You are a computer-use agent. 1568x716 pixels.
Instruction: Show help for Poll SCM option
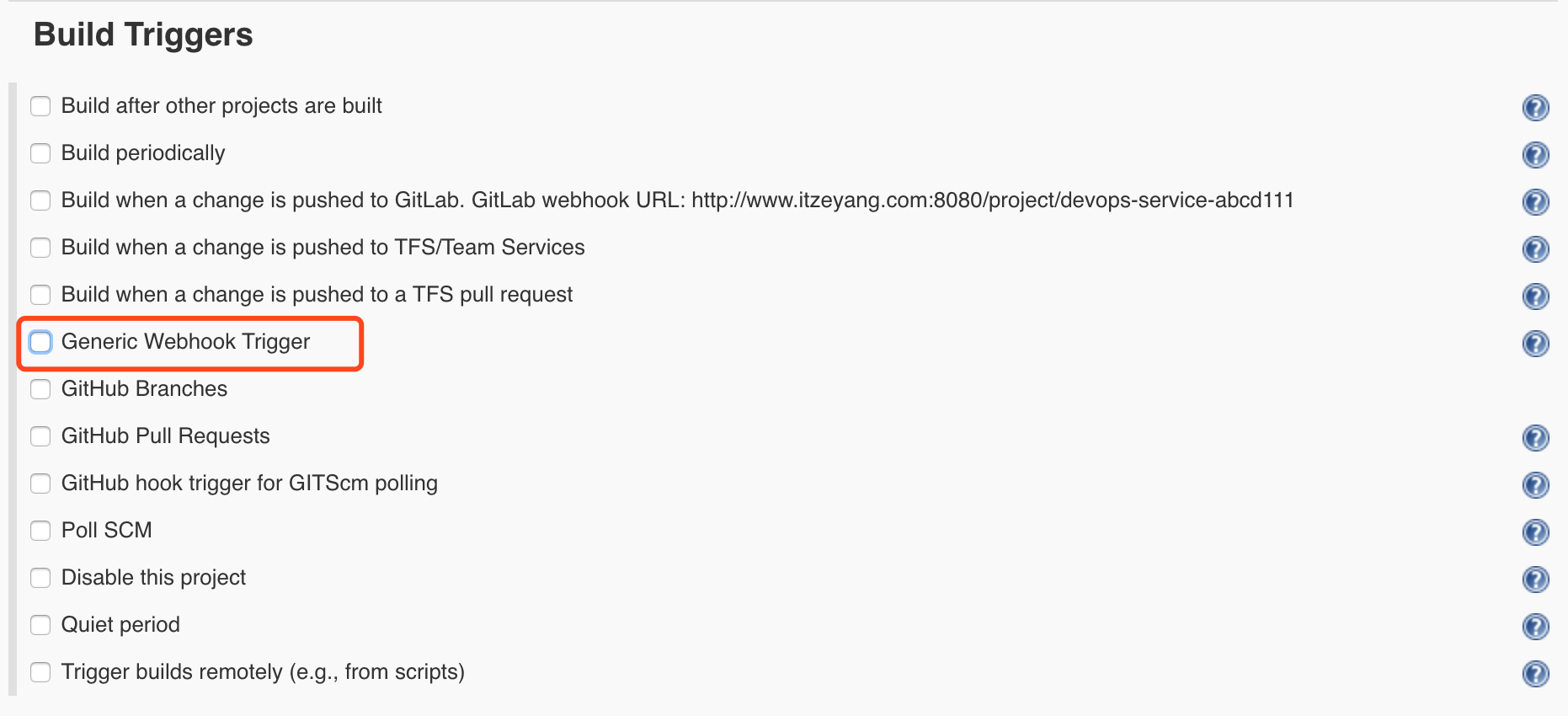pos(1536,532)
